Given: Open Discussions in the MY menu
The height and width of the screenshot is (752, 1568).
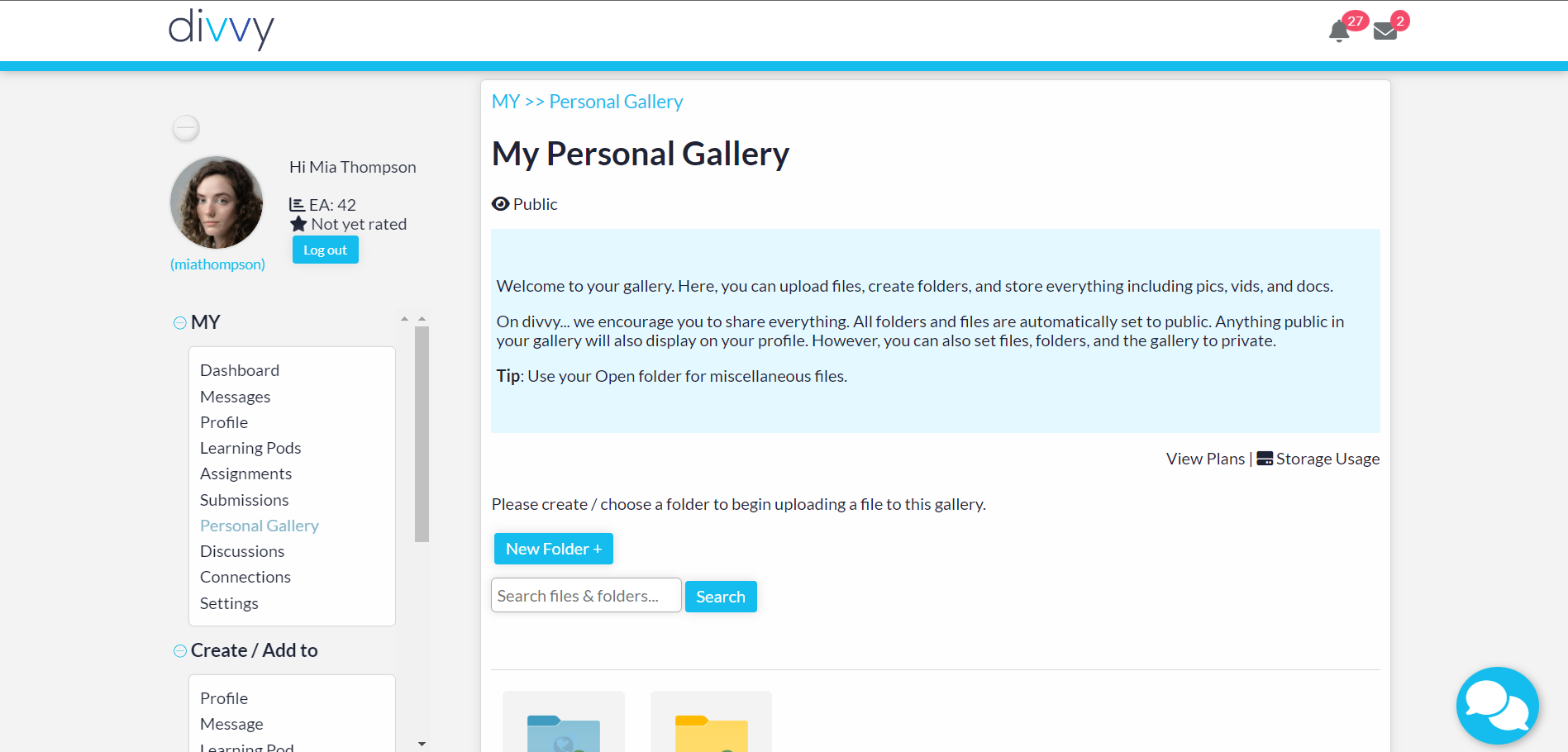Looking at the screenshot, I should click(242, 551).
